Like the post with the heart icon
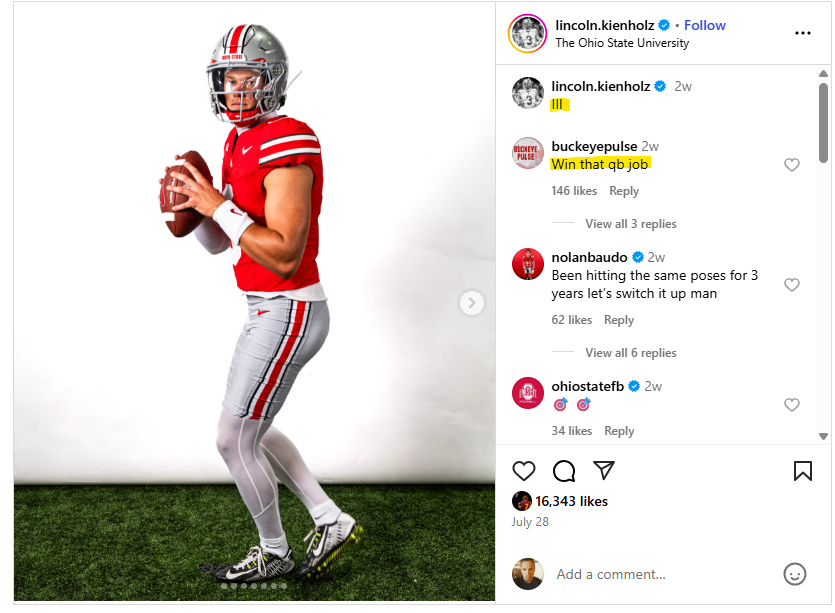 coord(524,470)
